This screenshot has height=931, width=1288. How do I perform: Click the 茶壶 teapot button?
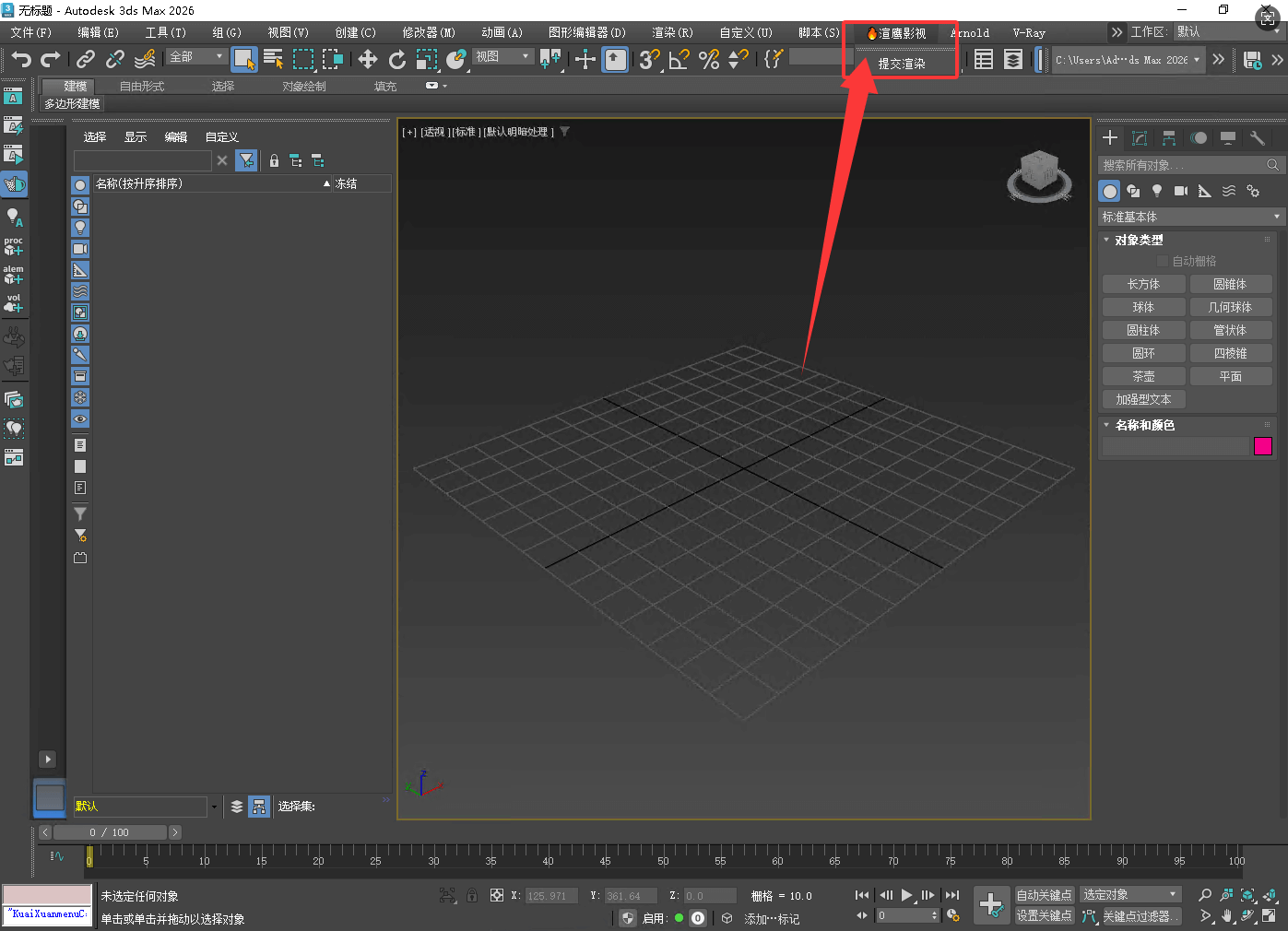1143,376
